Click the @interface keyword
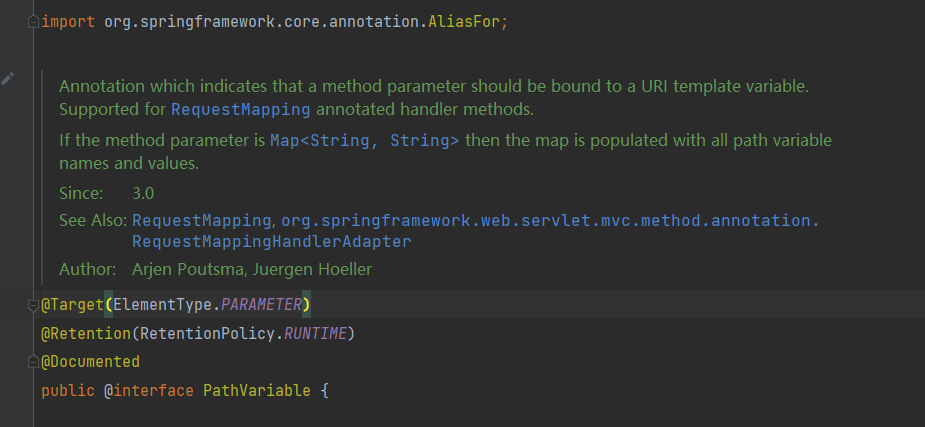The height and width of the screenshot is (427, 925). pyautogui.click(x=149, y=390)
